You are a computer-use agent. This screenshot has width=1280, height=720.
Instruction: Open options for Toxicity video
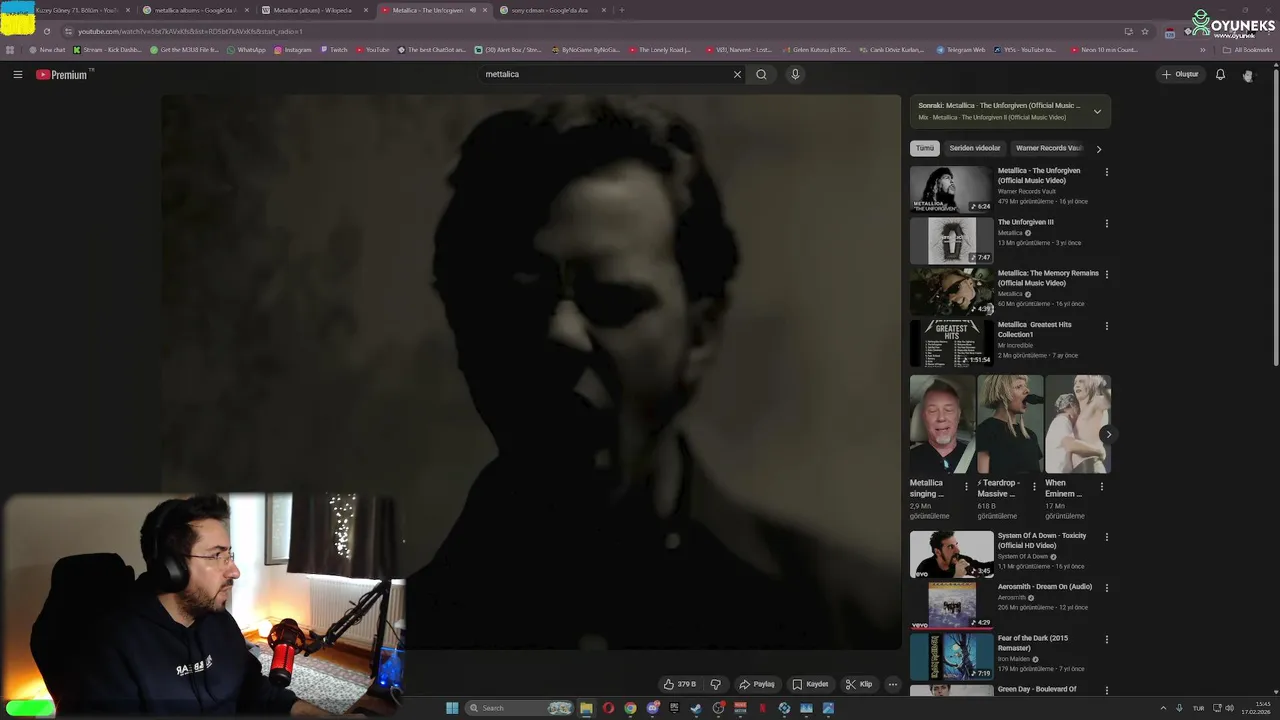(1106, 537)
